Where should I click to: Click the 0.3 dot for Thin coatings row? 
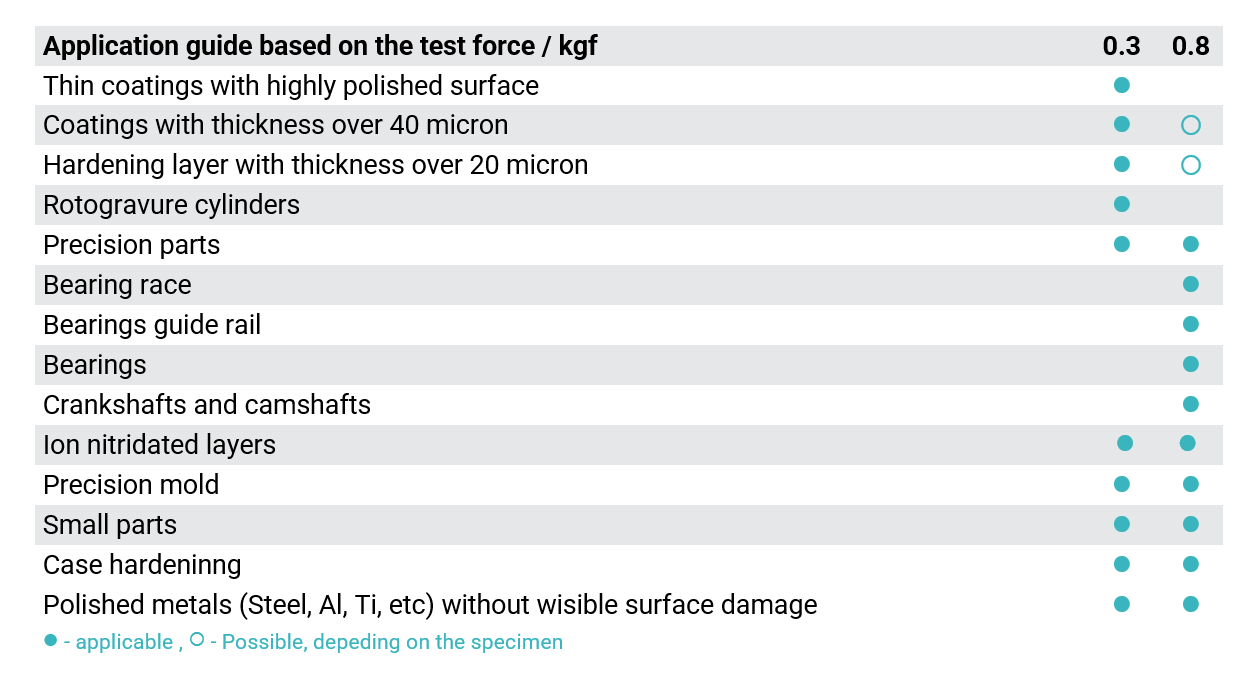pos(1121,85)
